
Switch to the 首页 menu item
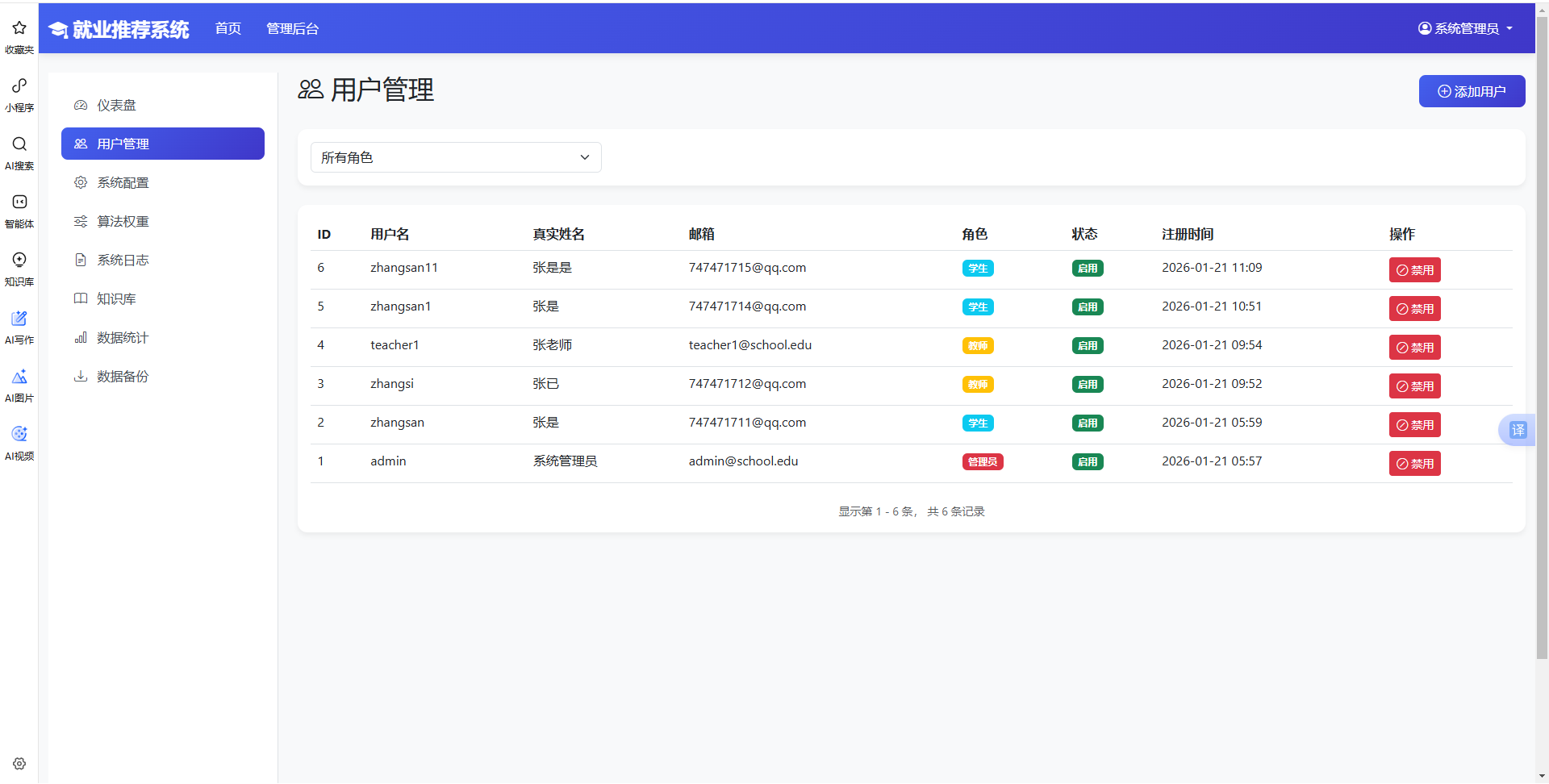tap(228, 27)
